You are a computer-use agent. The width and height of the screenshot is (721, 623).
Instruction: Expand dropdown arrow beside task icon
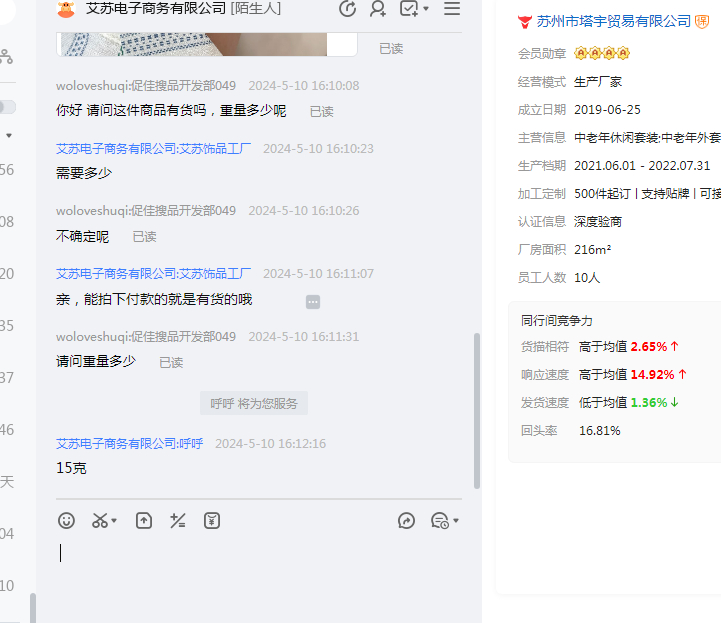(x=426, y=9)
